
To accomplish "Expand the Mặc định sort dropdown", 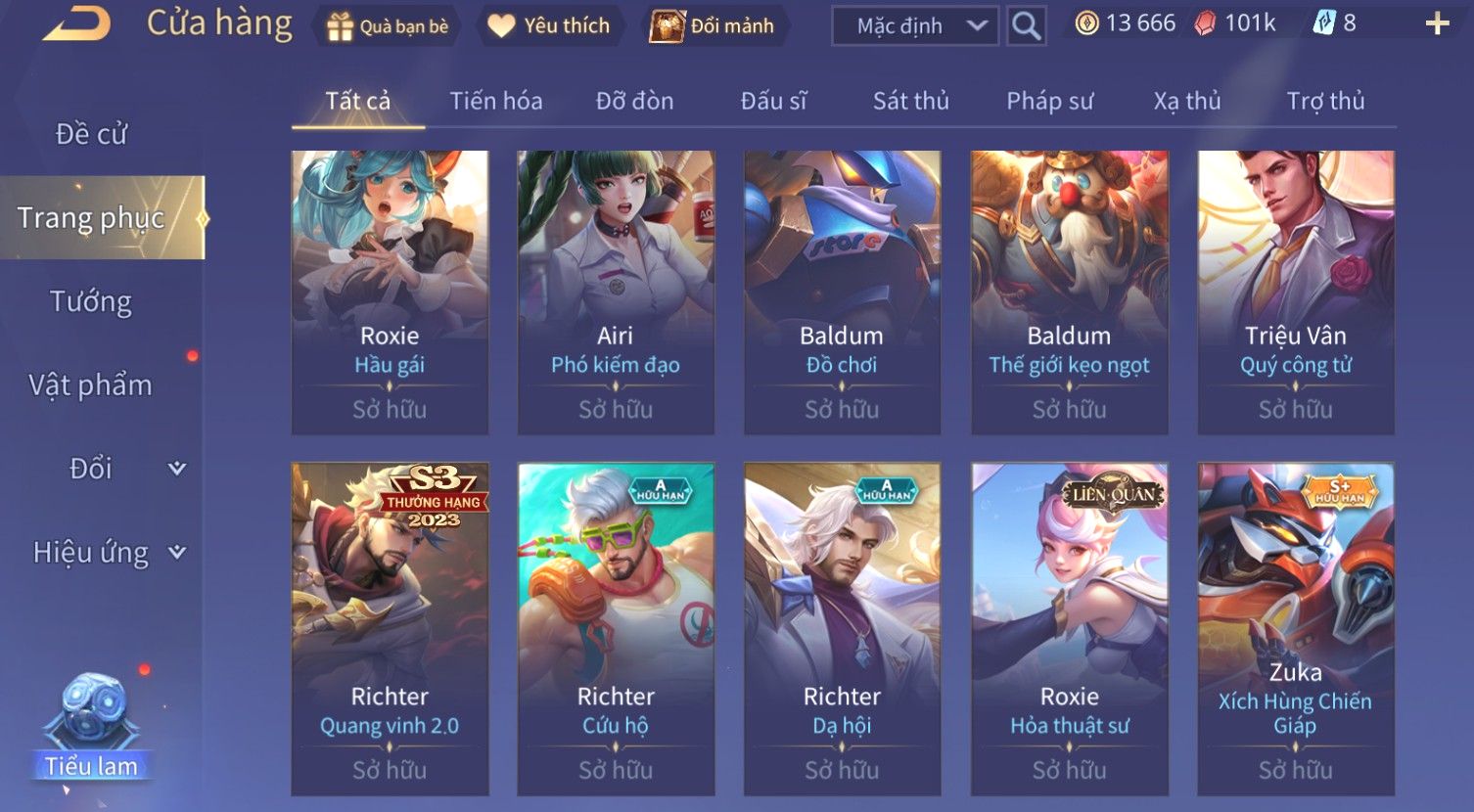I will pyautogui.click(x=914, y=25).
